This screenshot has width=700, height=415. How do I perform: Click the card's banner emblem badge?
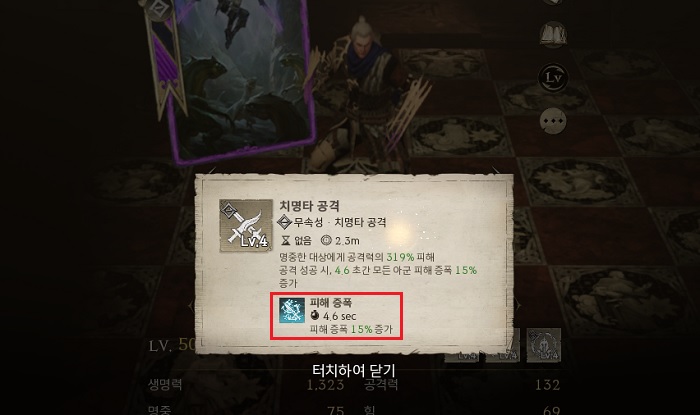159,9
